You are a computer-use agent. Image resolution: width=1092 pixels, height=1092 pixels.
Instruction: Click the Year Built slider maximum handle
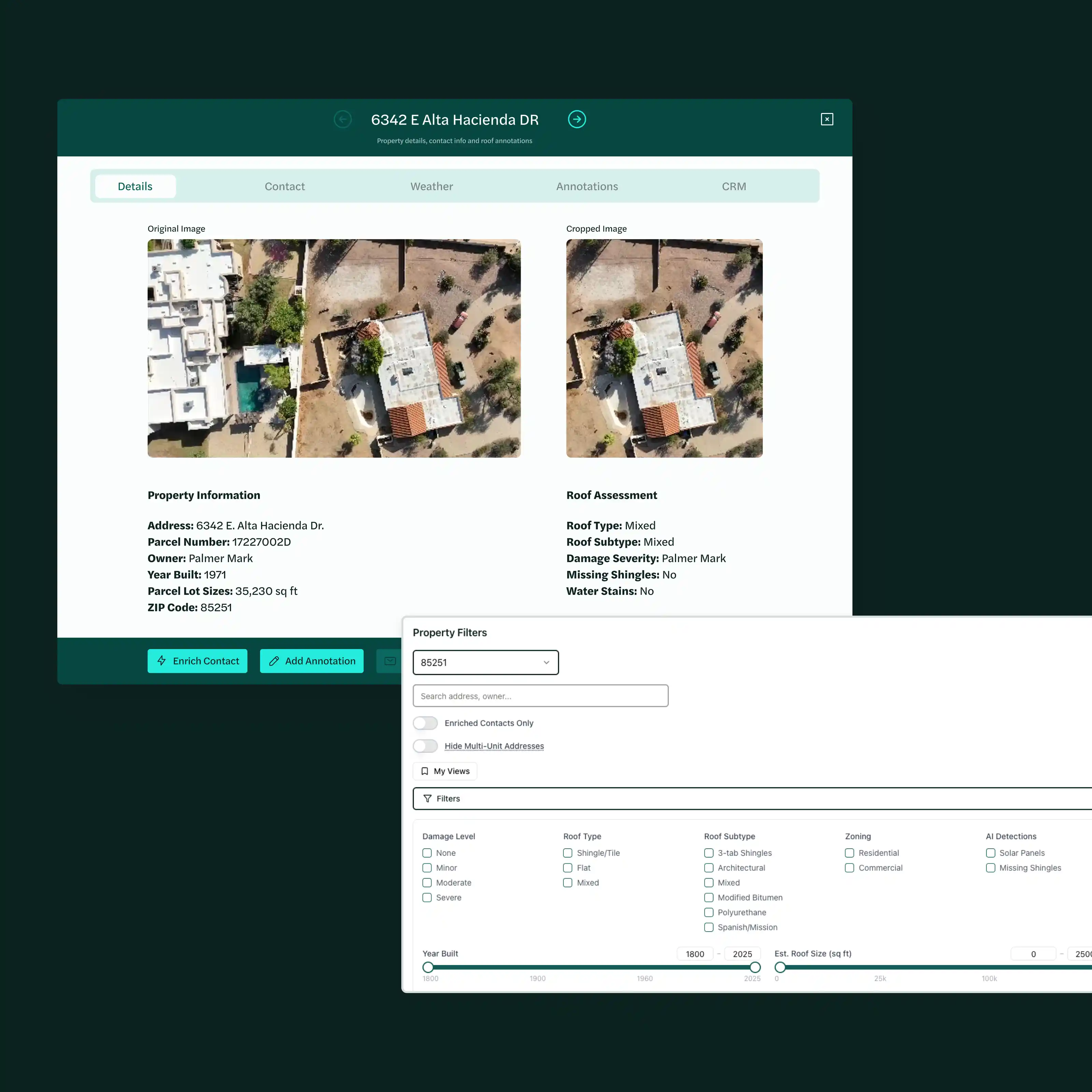click(755, 967)
